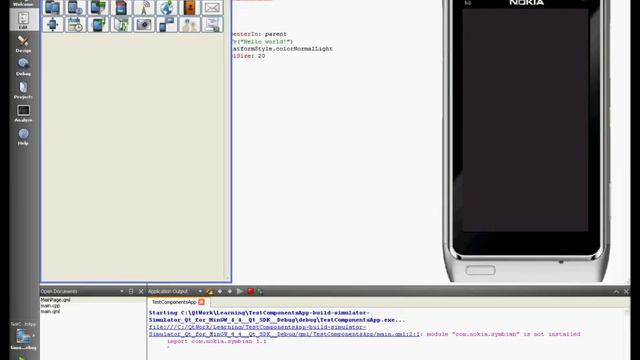Image resolution: width=640 pixels, height=360 pixels.
Task: Open simulator camera panel
Action: pyautogui.click(x=144, y=24)
